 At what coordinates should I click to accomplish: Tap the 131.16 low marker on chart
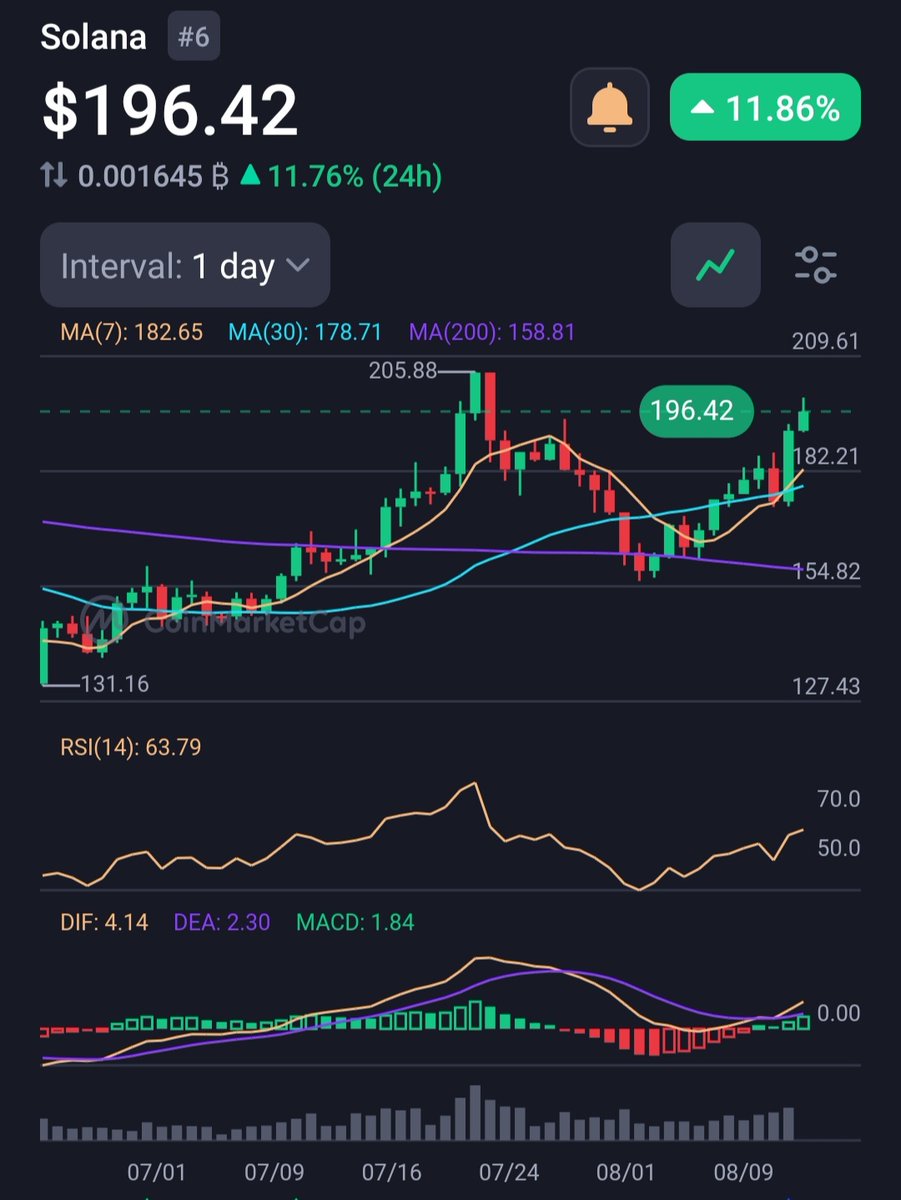tap(113, 684)
